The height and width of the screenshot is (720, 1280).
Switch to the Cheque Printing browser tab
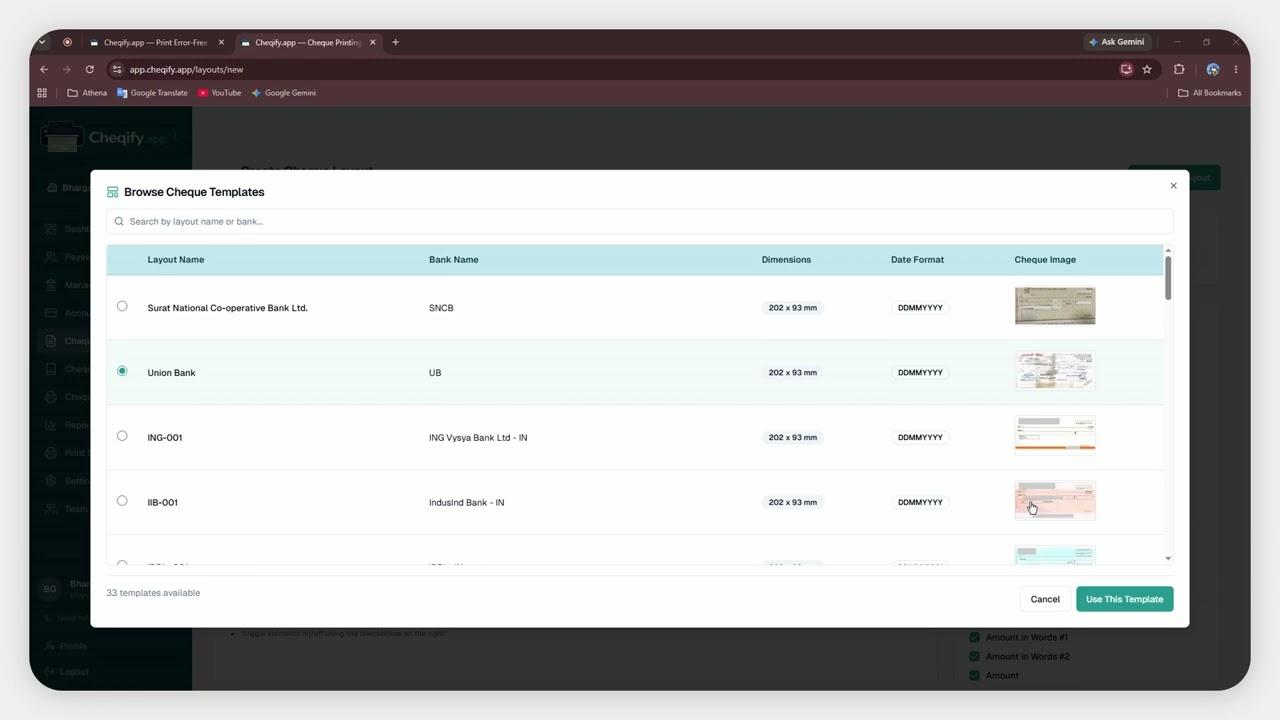(x=307, y=42)
